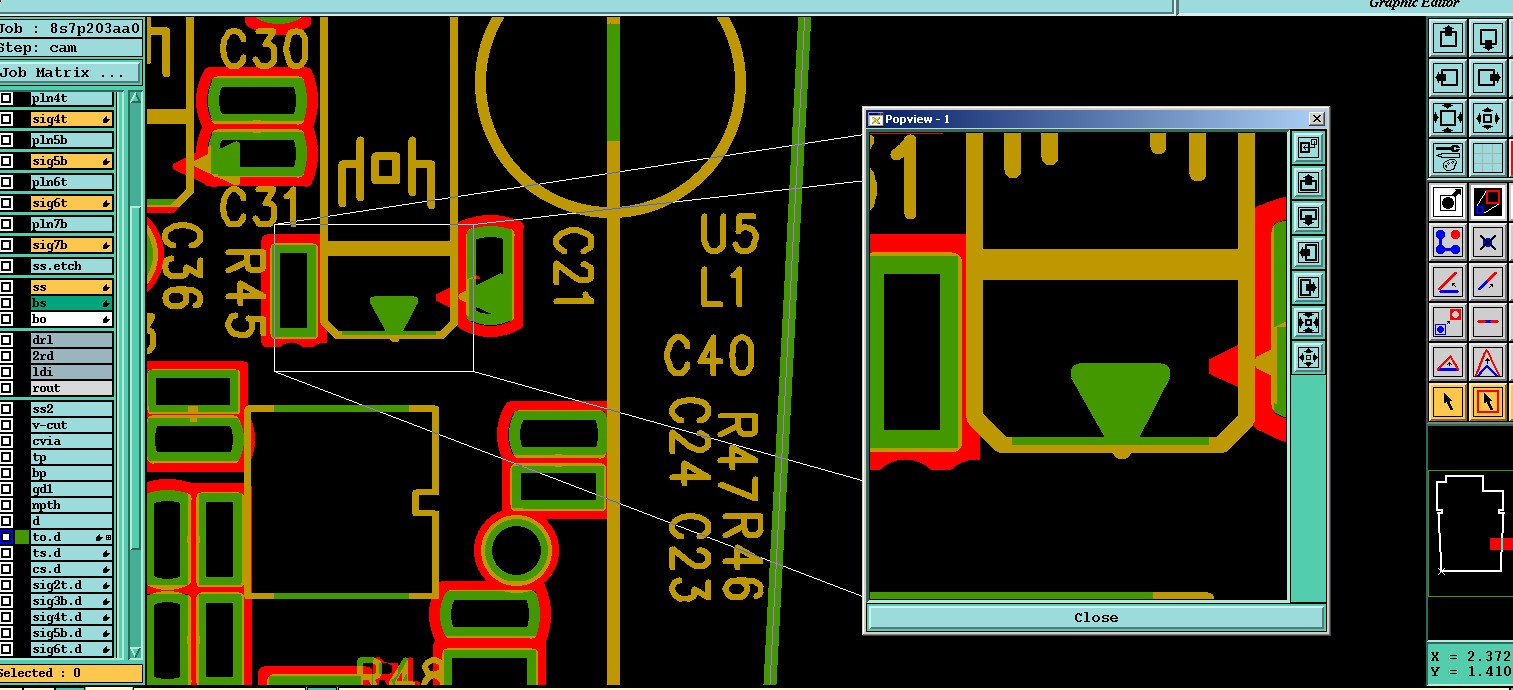Pan down in Popview side toolbar
This screenshot has width=1513, height=690.
[1308, 217]
